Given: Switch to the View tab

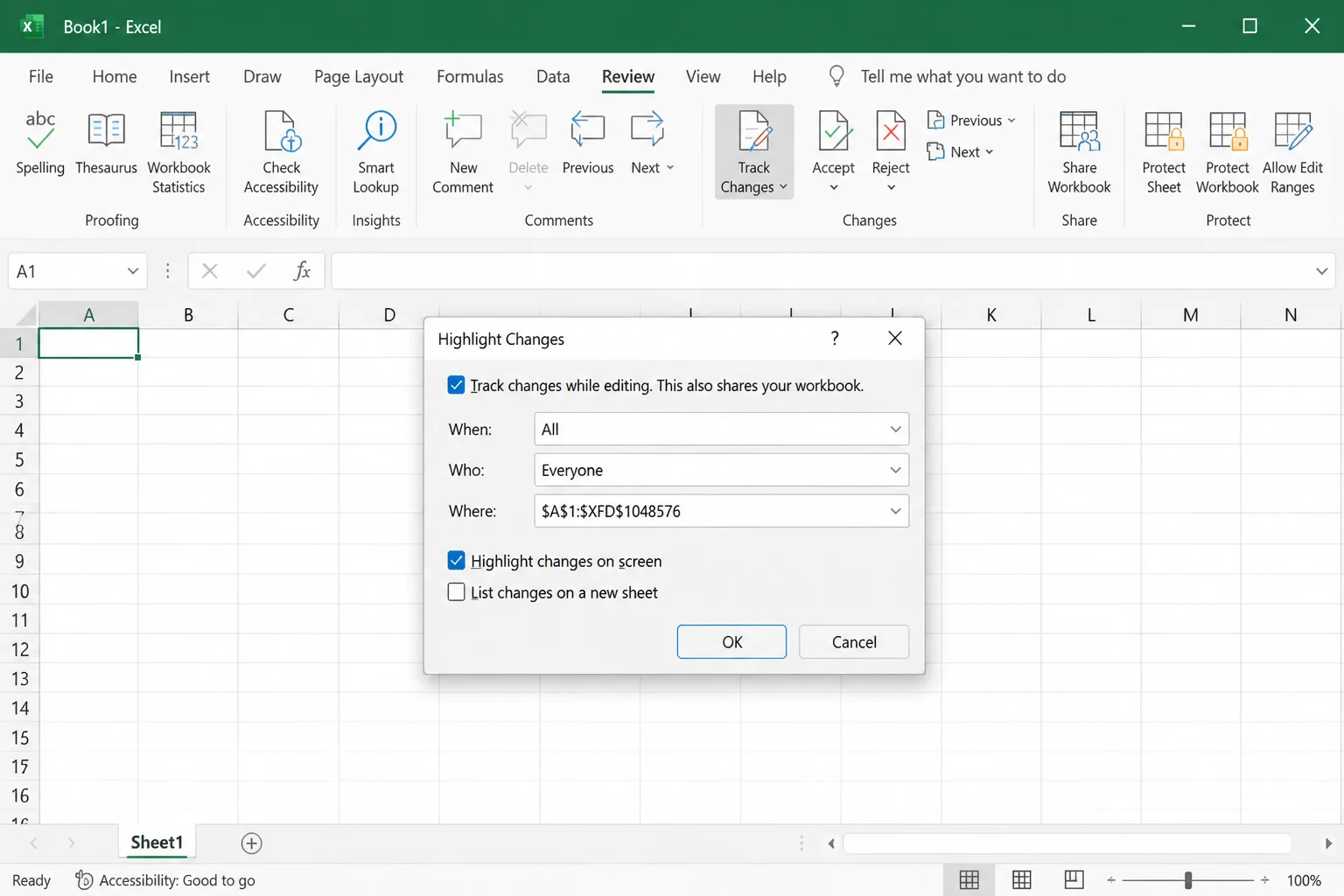Looking at the screenshot, I should coord(703,77).
